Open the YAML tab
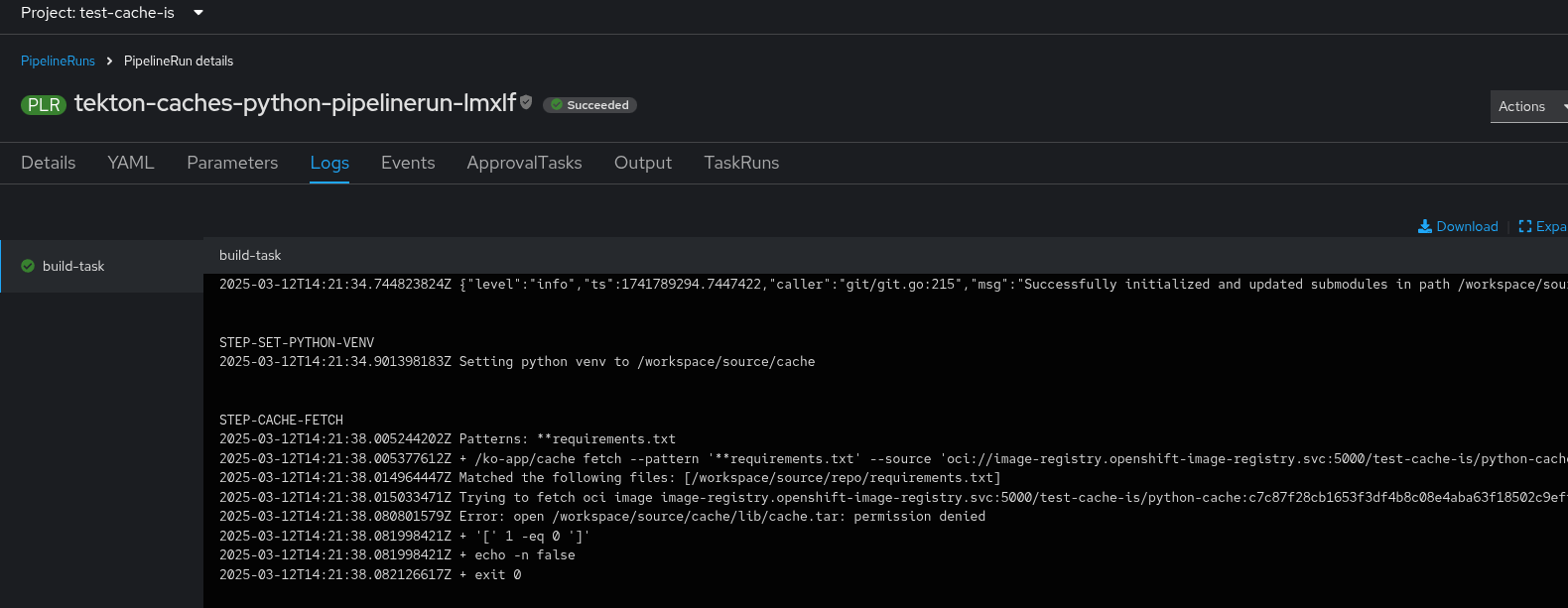This screenshot has width=1568, height=608. pyautogui.click(x=131, y=163)
